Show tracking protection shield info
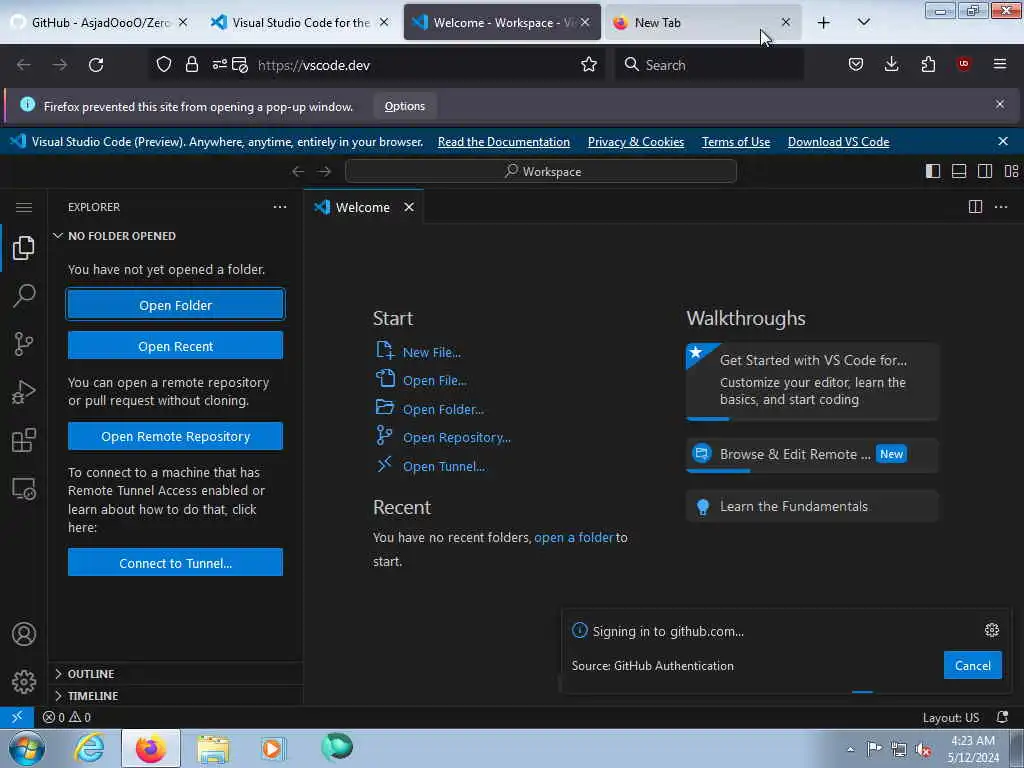The image size is (1024, 768). coord(164,65)
